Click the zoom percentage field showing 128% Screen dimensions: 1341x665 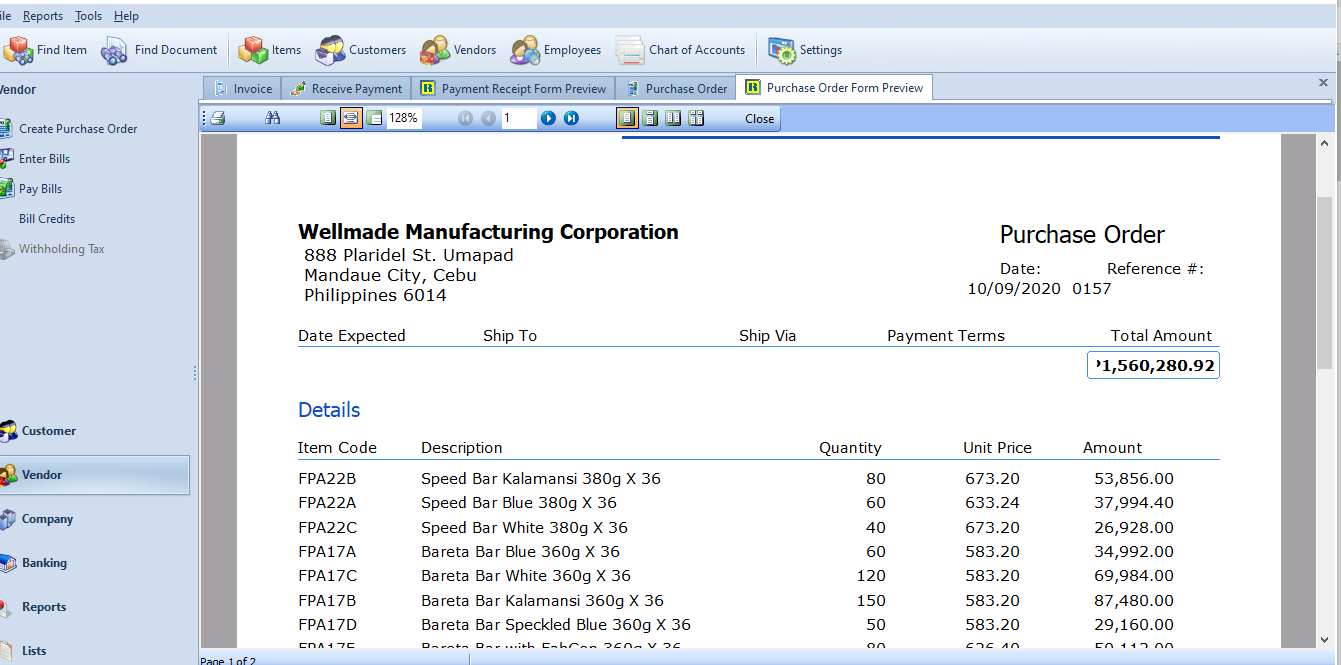[x=404, y=118]
